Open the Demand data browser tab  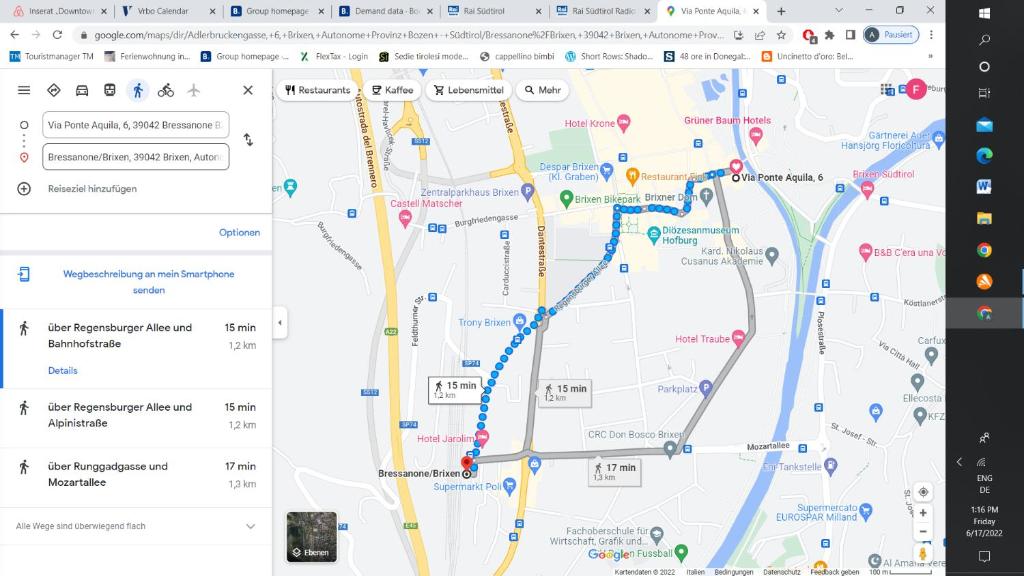click(x=385, y=11)
